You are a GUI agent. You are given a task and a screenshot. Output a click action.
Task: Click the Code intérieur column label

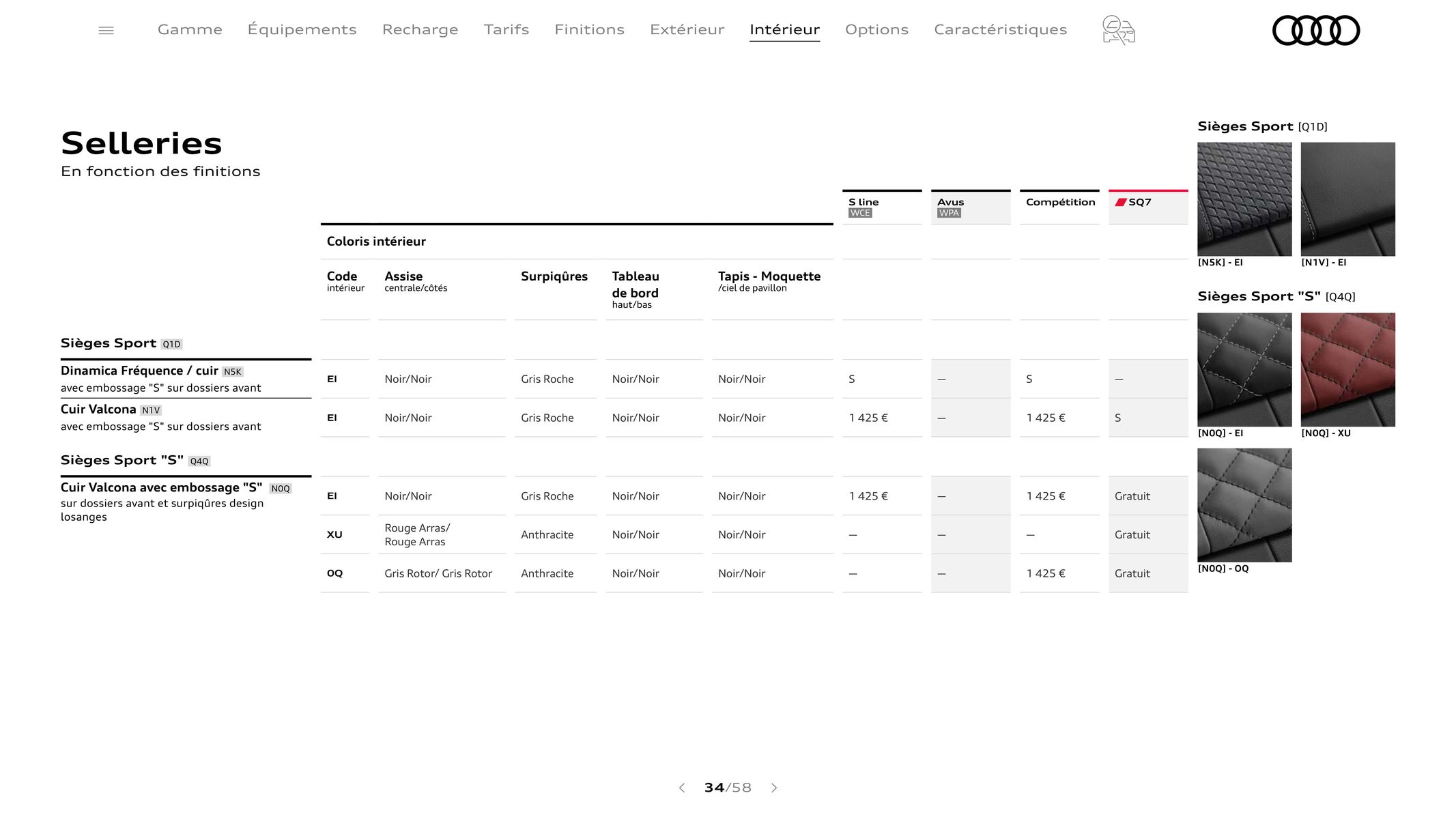pos(345,281)
